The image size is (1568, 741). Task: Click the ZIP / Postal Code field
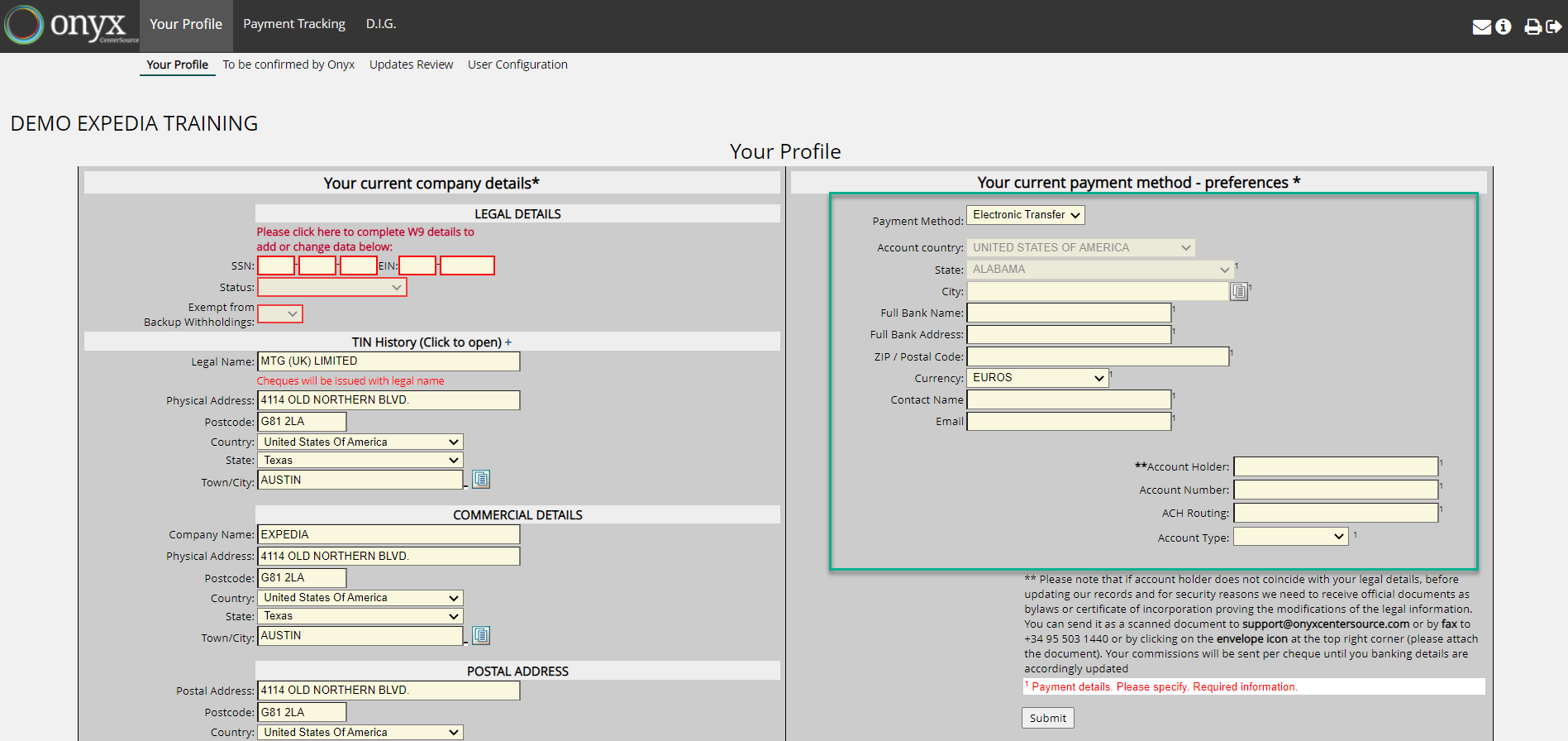1098,356
